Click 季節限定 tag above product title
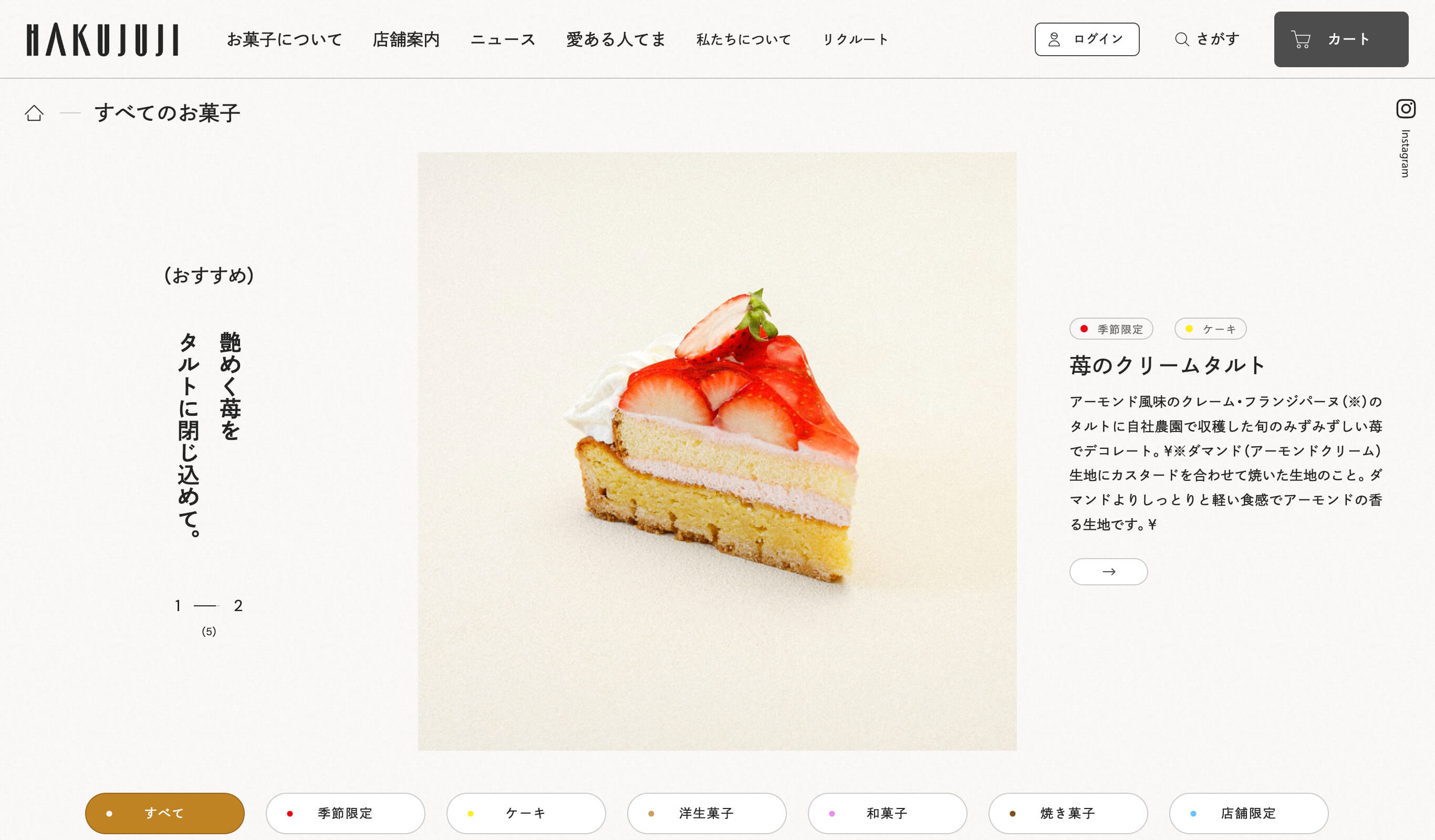1435x840 pixels. [x=1111, y=329]
